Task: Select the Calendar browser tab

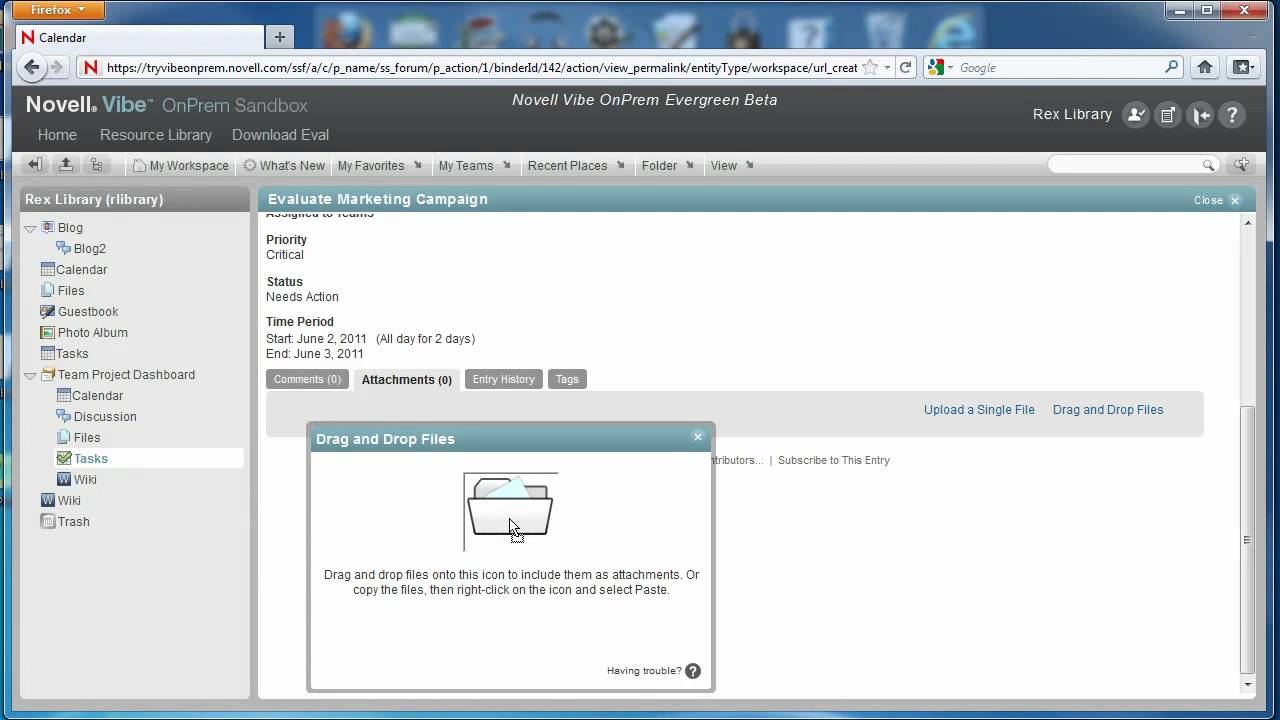Action: tap(140, 37)
